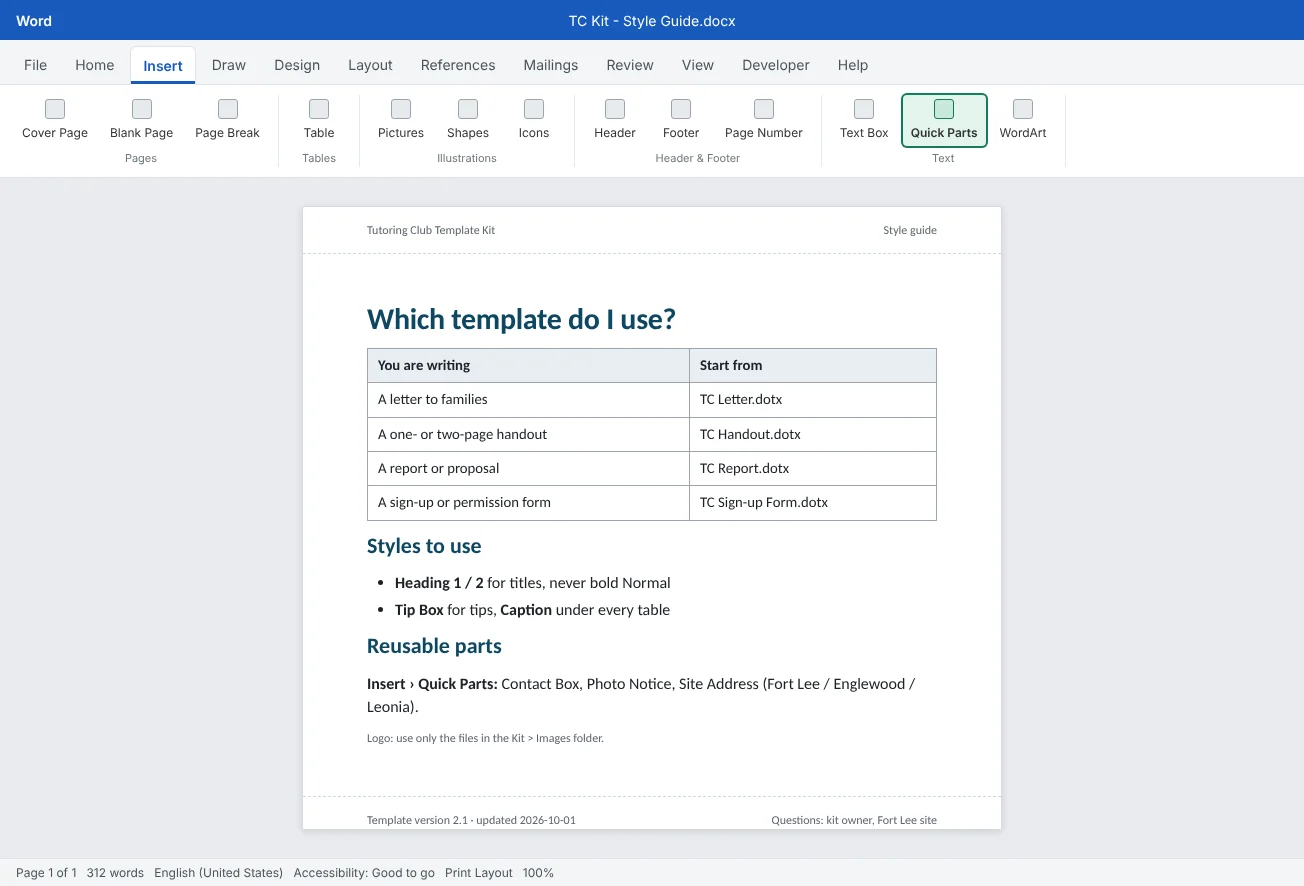This screenshot has height=886, width=1304.
Task: Open the Quick Parts menu
Action: 944,120
